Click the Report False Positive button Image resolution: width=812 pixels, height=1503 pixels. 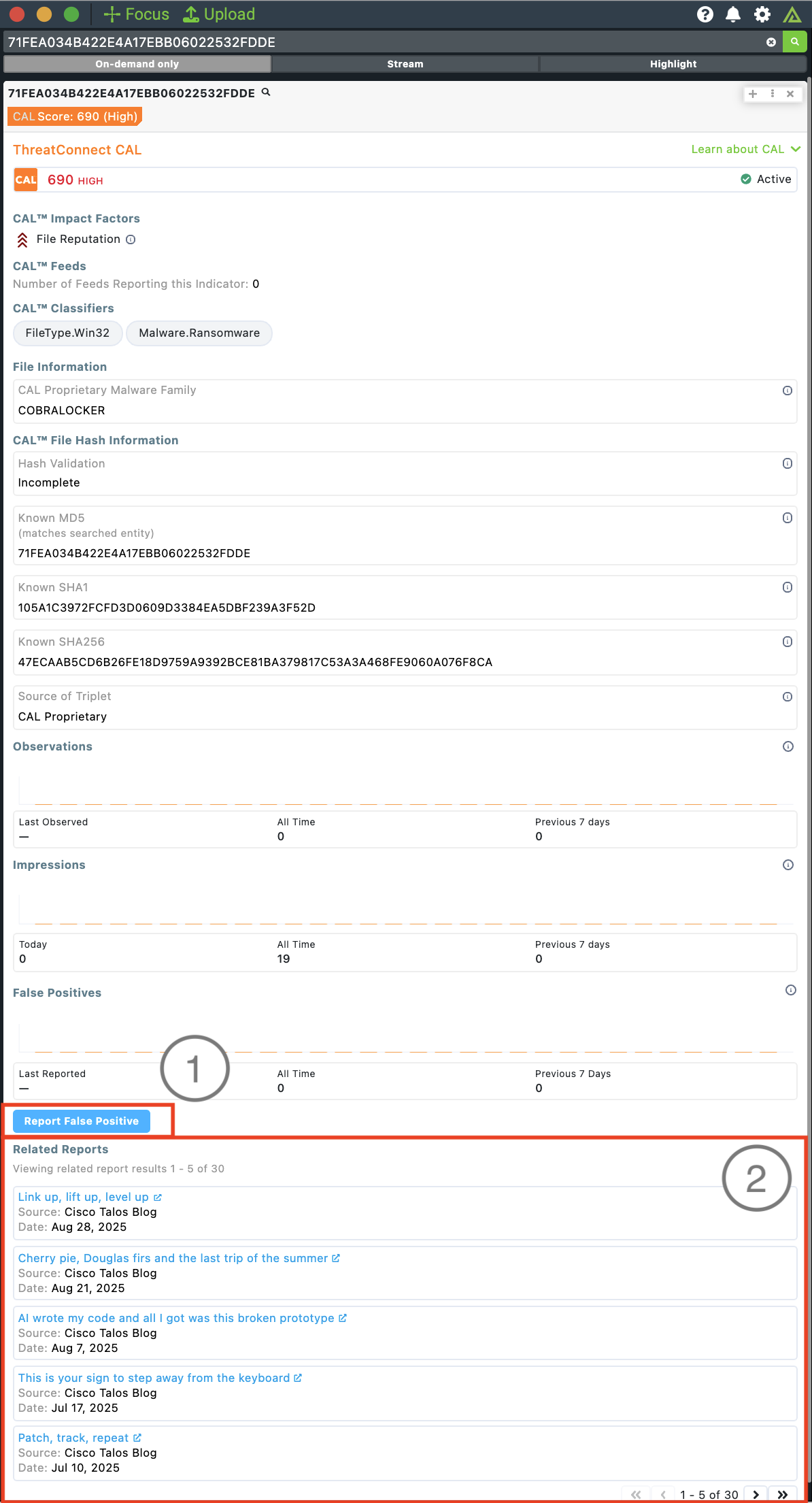click(x=82, y=1121)
